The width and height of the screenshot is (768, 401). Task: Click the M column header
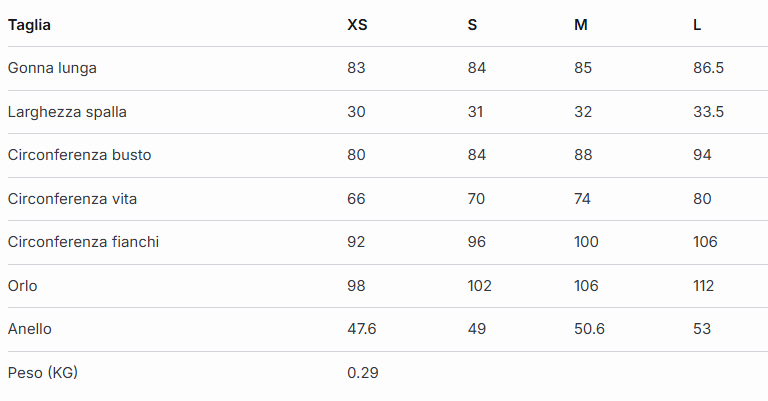tap(580, 25)
